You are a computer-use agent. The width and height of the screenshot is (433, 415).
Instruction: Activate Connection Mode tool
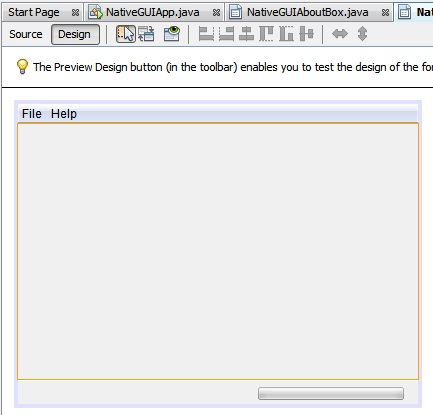coord(146,34)
